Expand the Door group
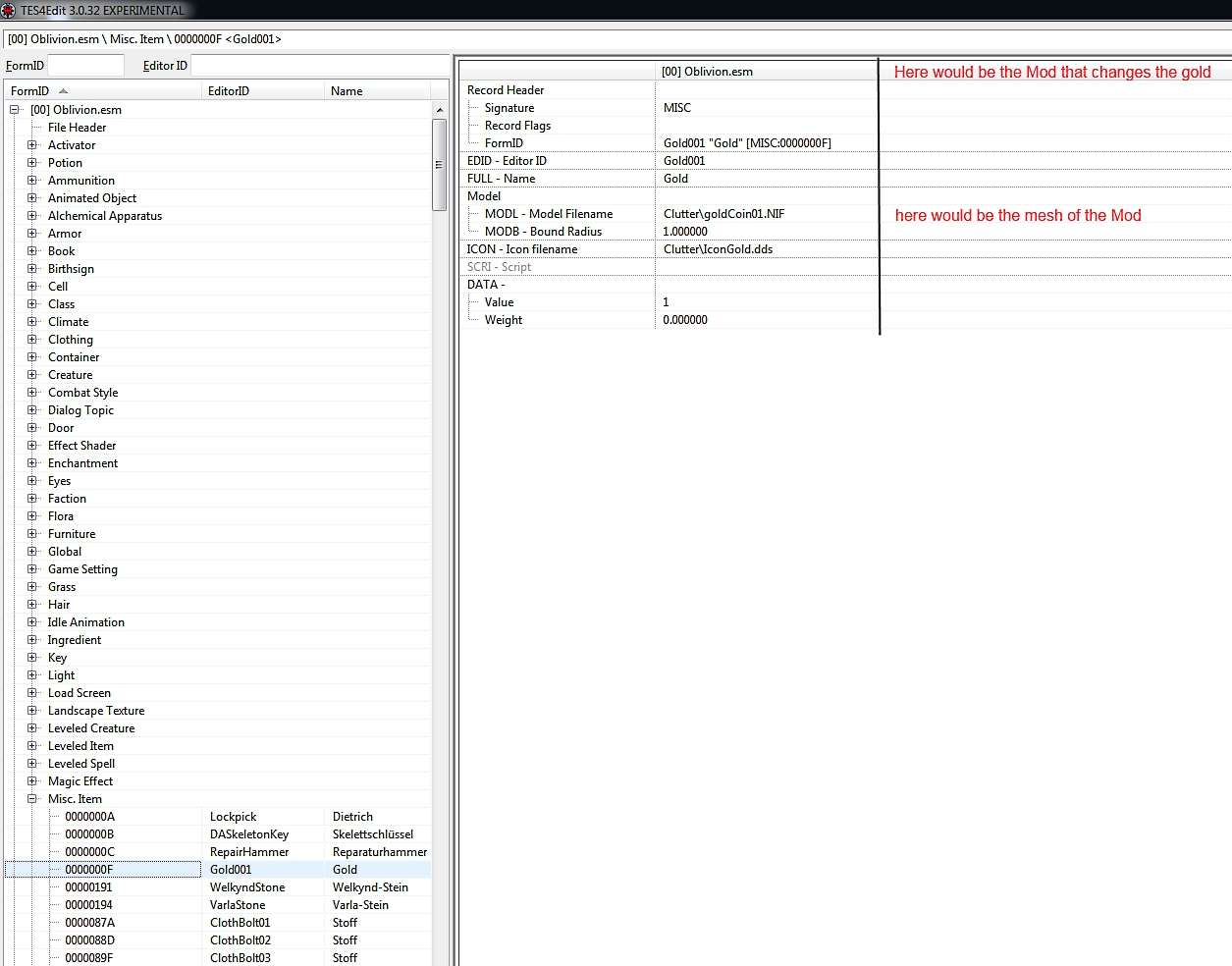This screenshot has width=1232, height=966. (32, 428)
